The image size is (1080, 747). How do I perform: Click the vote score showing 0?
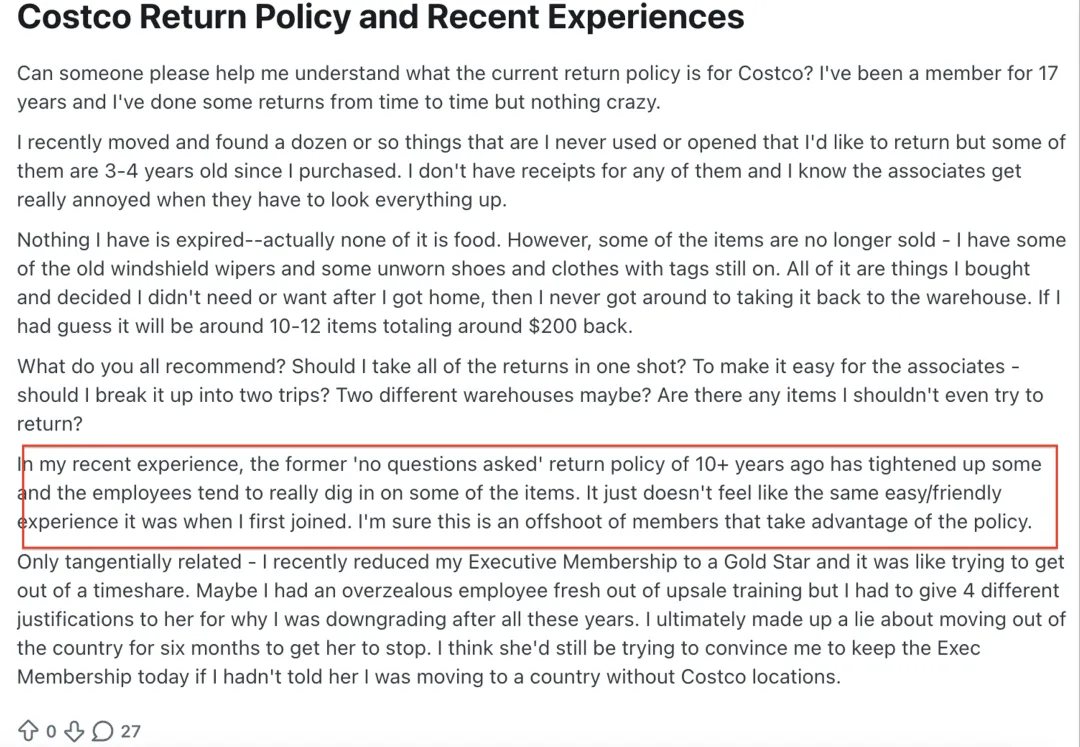click(x=51, y=731)
